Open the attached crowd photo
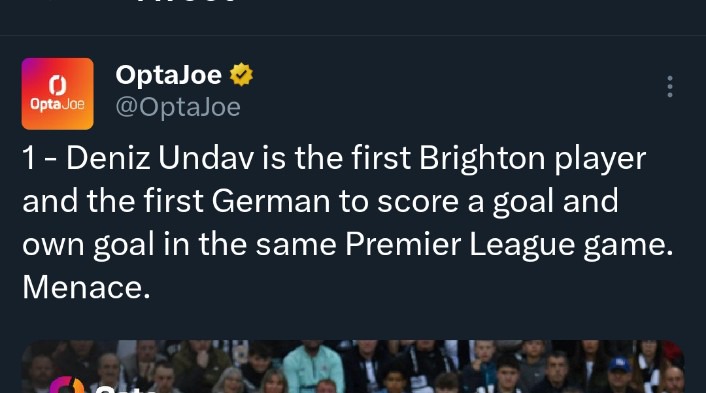706x393 pixels. click(353, 366)
